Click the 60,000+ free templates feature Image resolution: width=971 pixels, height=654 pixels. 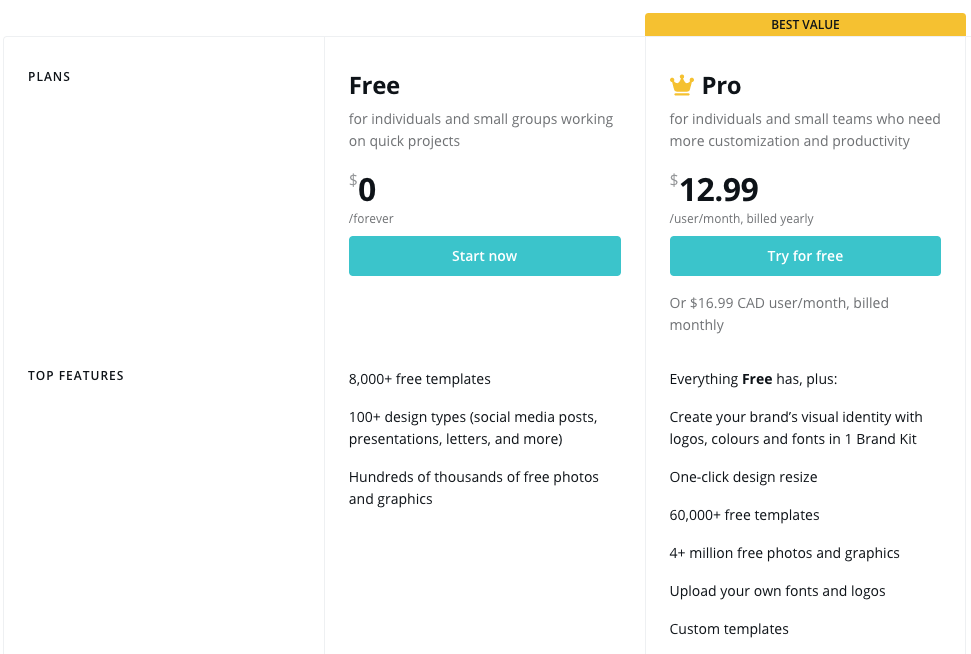tap(744, 515)
